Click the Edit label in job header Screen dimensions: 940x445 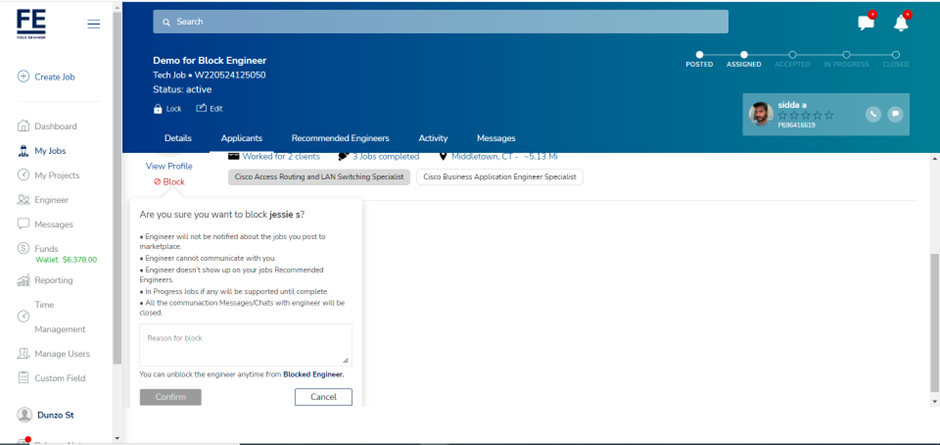(x=216, y=109)
